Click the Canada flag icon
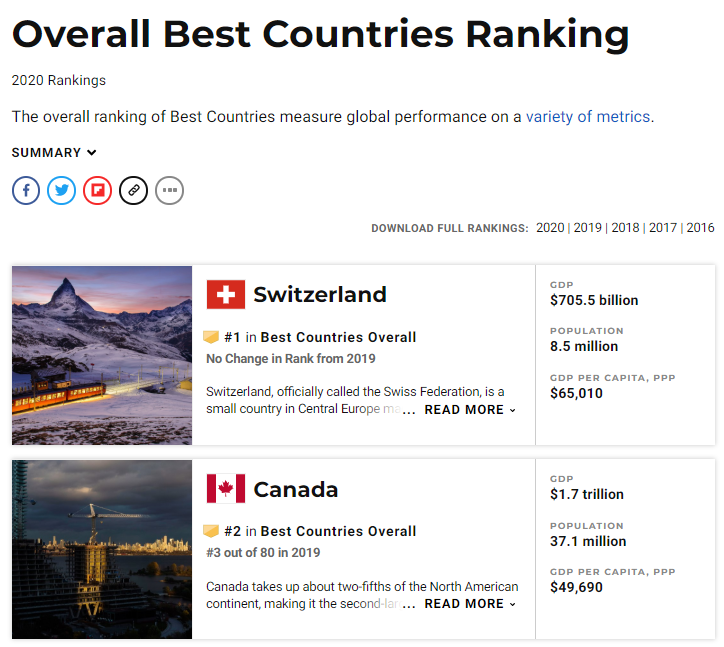 point(226,488)
